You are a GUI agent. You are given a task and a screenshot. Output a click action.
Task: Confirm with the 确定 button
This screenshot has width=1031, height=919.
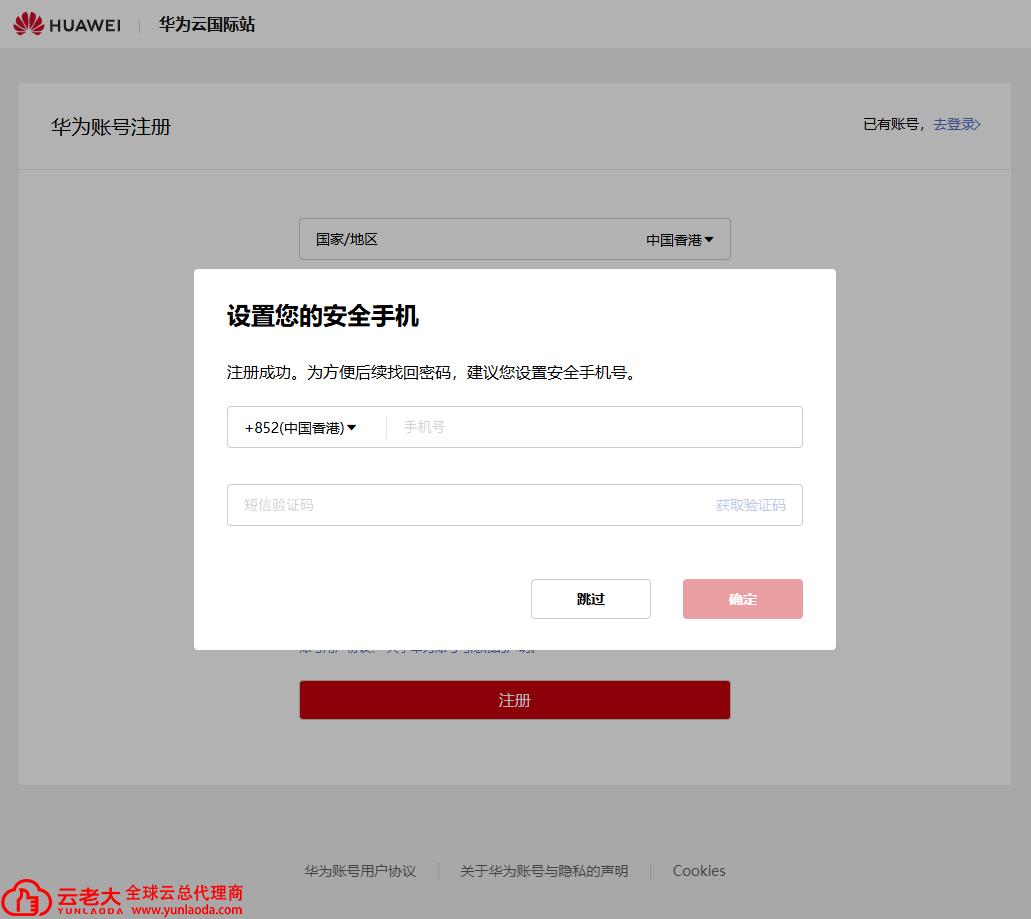(742, 599)
